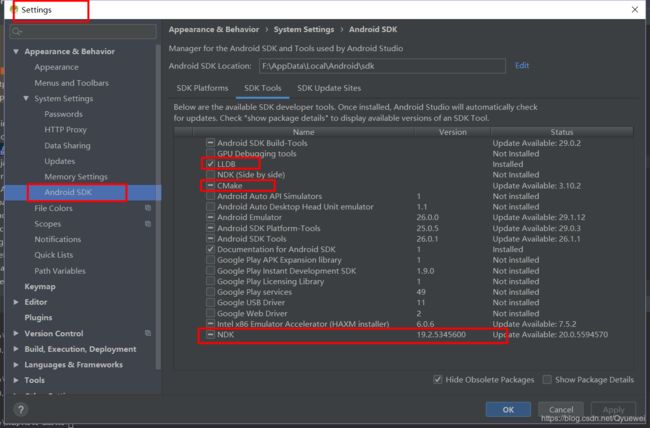Toggle Documentation for Android SDK checkbox
The height and width of the screenshot is (428, 650).
coord(211,249)
